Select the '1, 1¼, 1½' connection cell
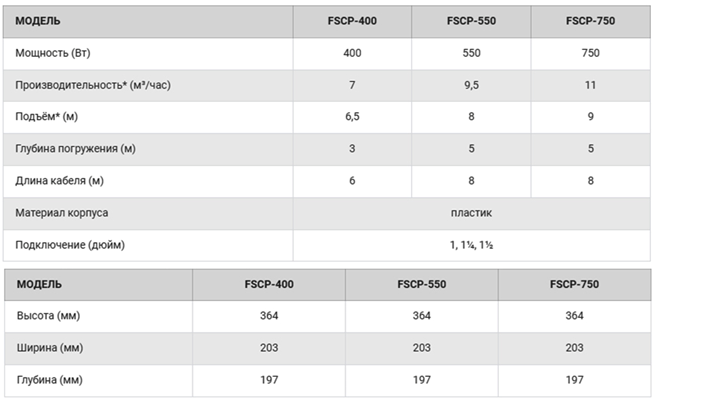This screenshot has width=722, height=401. (x=471, y=245)
